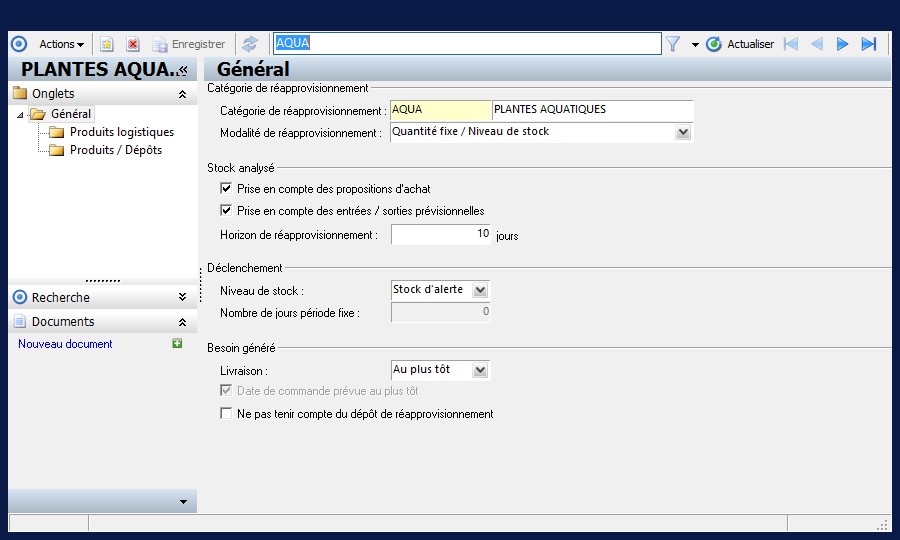Open the Niveau de stock dropdown
The image size is (900, 540).
[480, 290]
